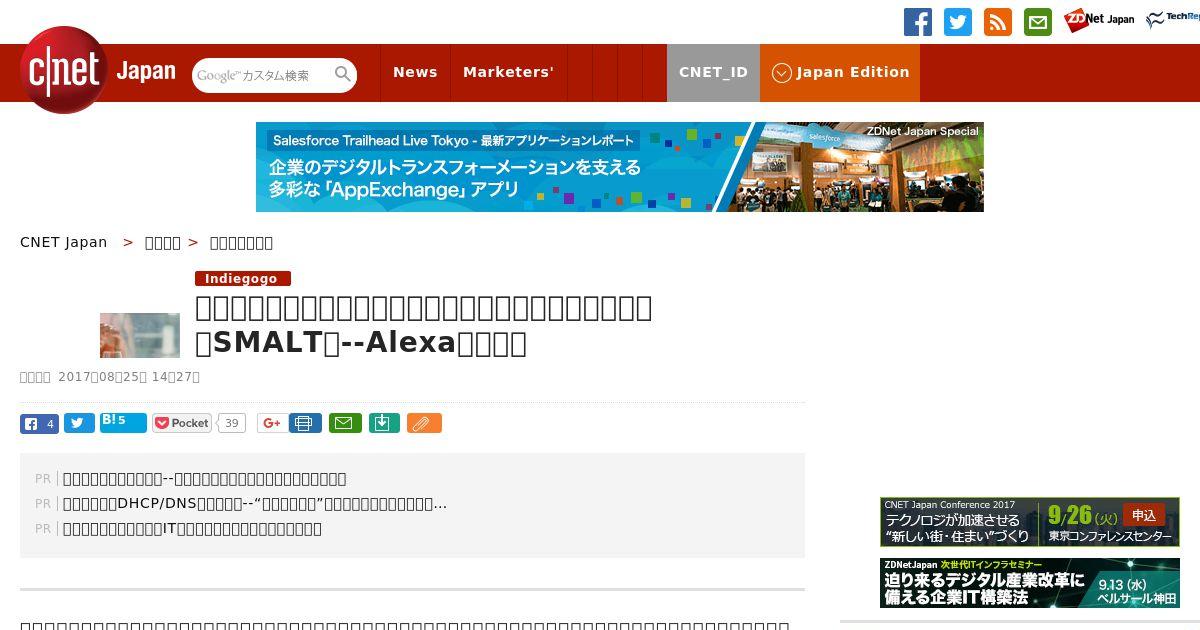Open the article thumbnail image
The image size is (1200, 630).
(140, 335)
